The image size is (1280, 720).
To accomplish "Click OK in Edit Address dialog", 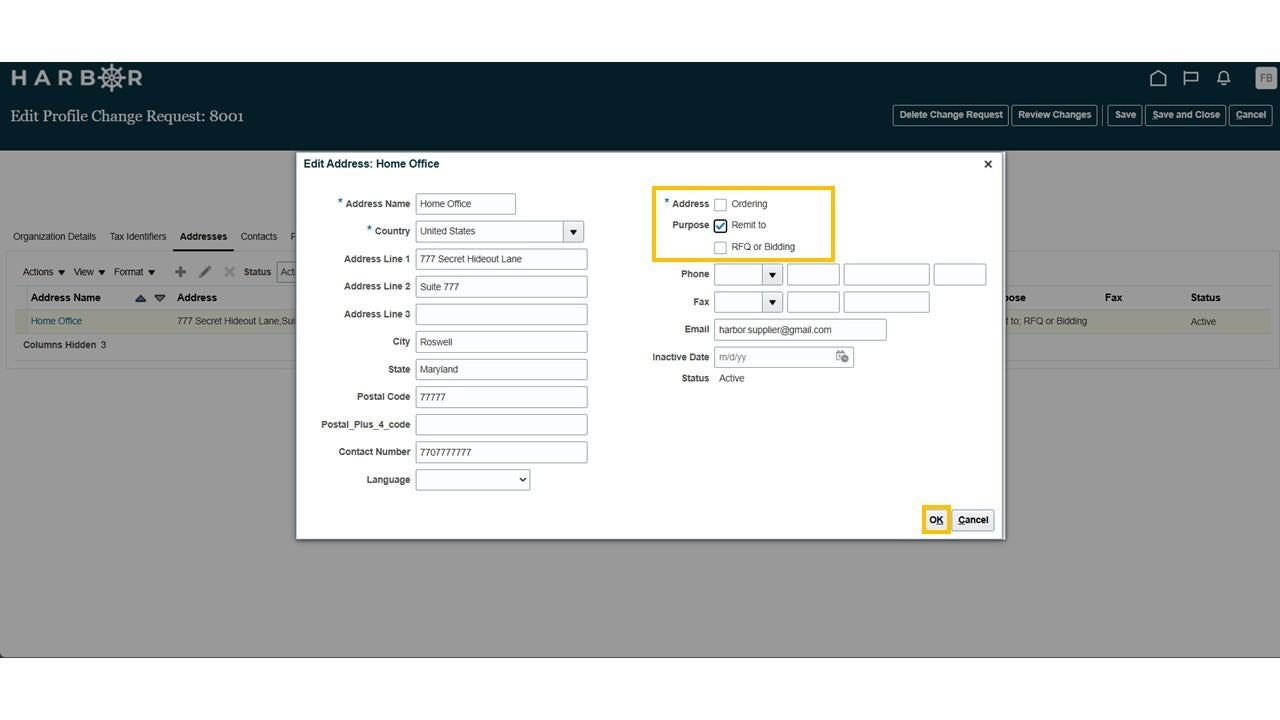I will (x=936, y=520).
